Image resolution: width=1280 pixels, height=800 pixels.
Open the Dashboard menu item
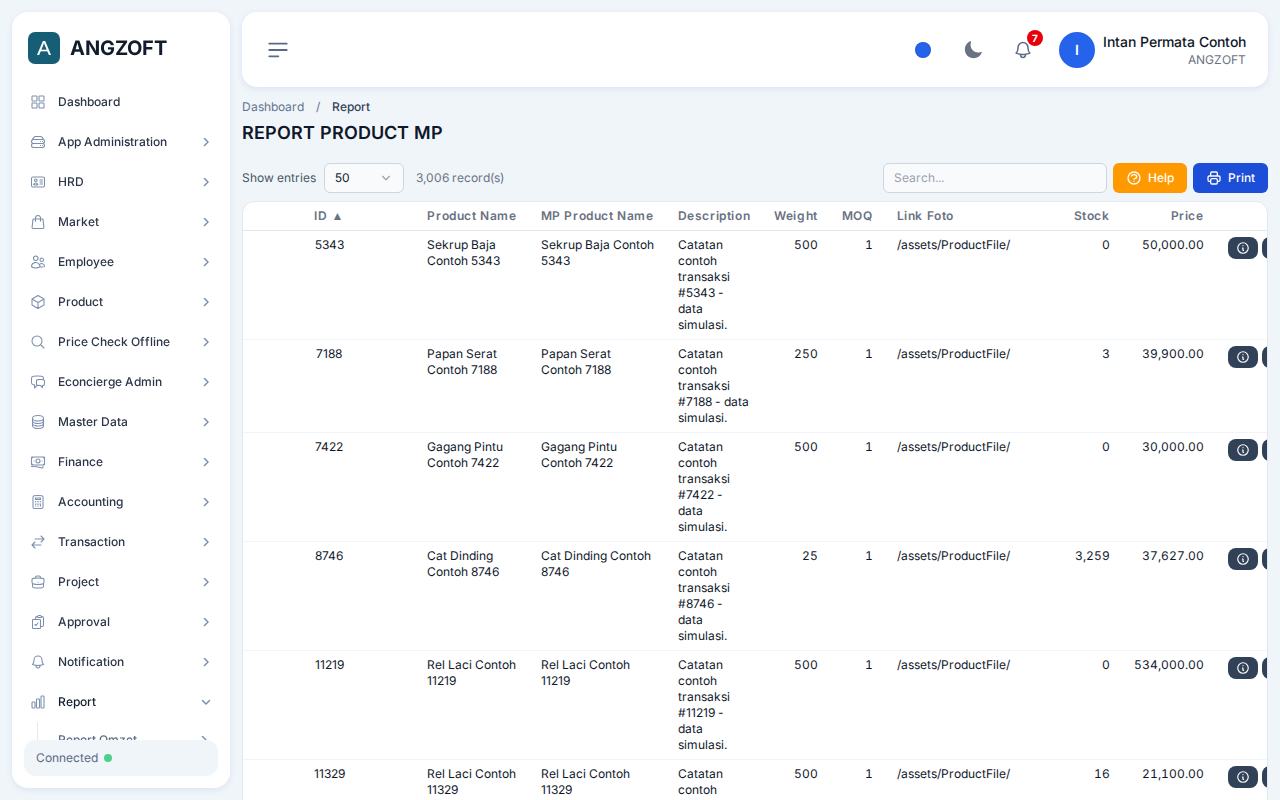coord(121,102)
